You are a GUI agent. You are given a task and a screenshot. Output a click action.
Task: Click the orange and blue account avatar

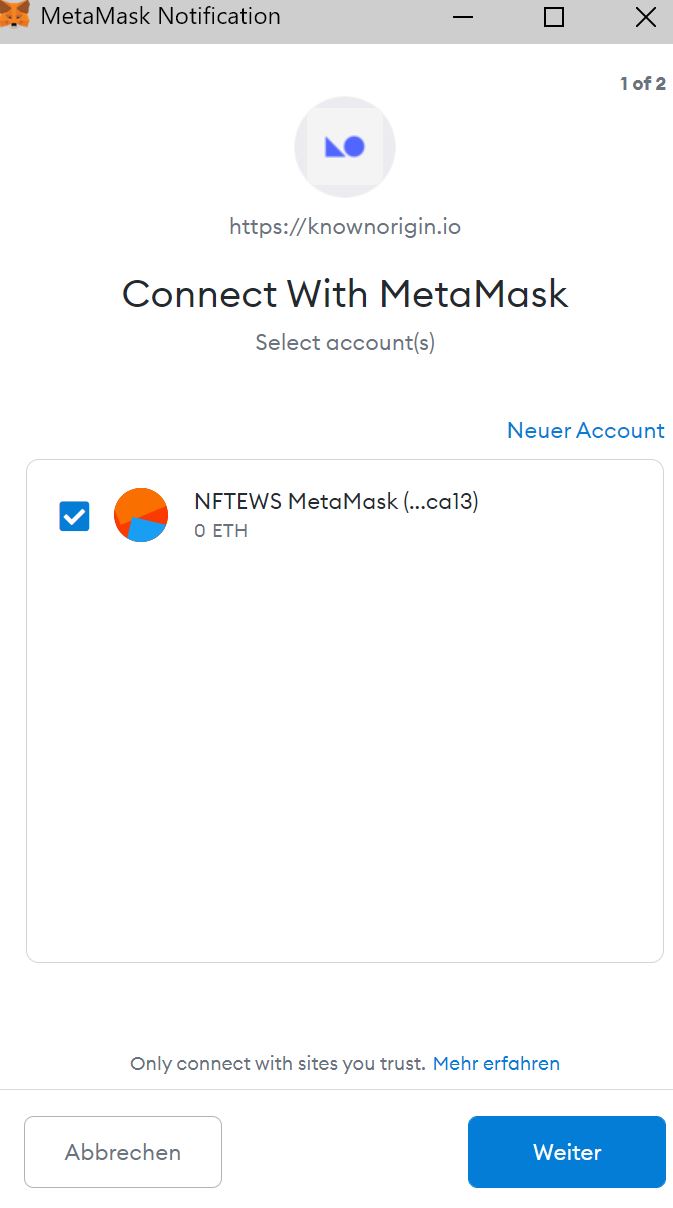point(141,515)
